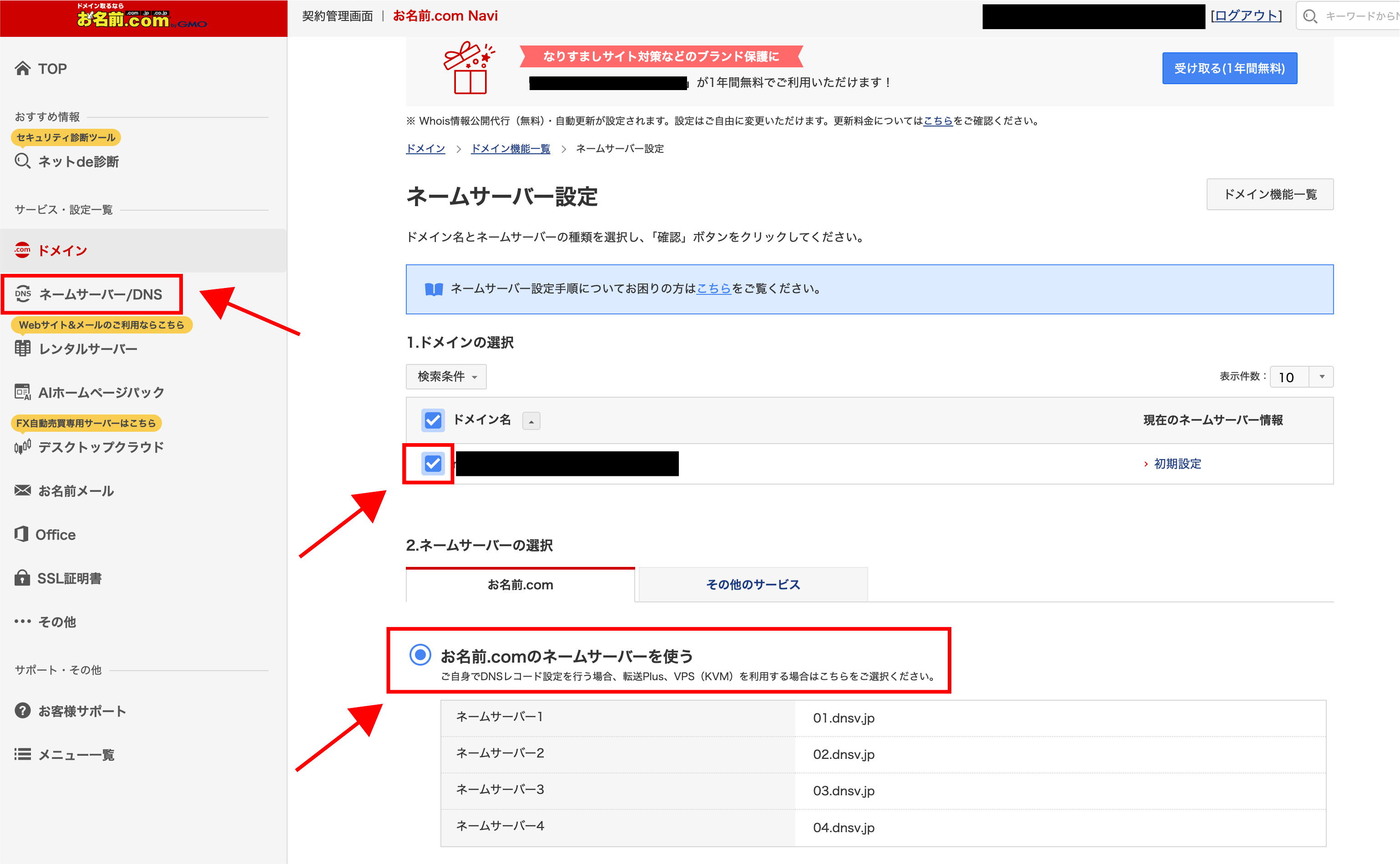Click the 01.dnsv.jp nameserver value

(x=844, y=717)
